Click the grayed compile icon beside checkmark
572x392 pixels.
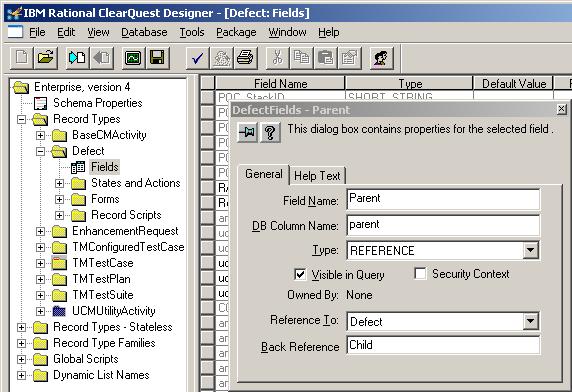pyautogui.click(x=221, y=58)
